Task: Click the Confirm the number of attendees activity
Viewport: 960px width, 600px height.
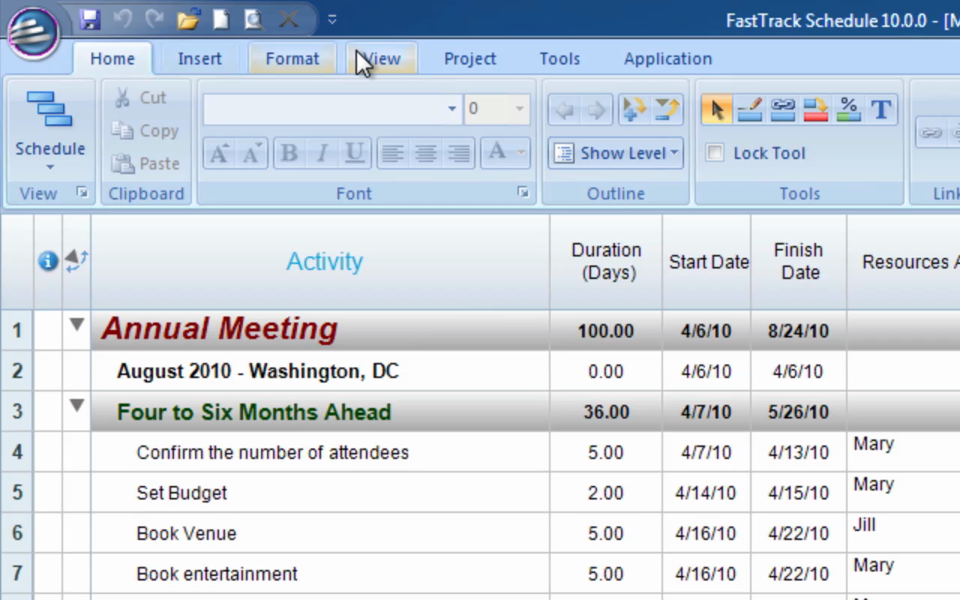Action: coord(272,452)
